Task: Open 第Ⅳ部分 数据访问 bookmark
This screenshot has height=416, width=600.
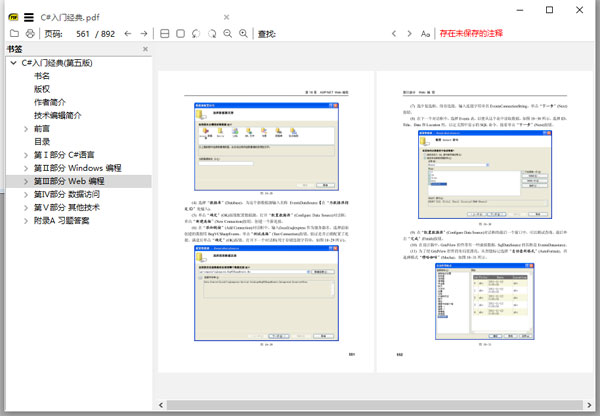Action: [x=67, y=194]
